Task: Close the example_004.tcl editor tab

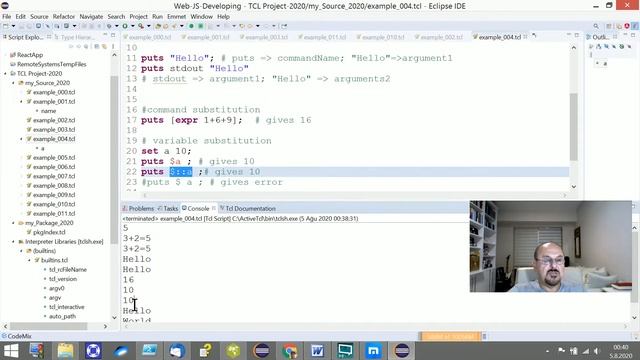Action: click(525, 37)
